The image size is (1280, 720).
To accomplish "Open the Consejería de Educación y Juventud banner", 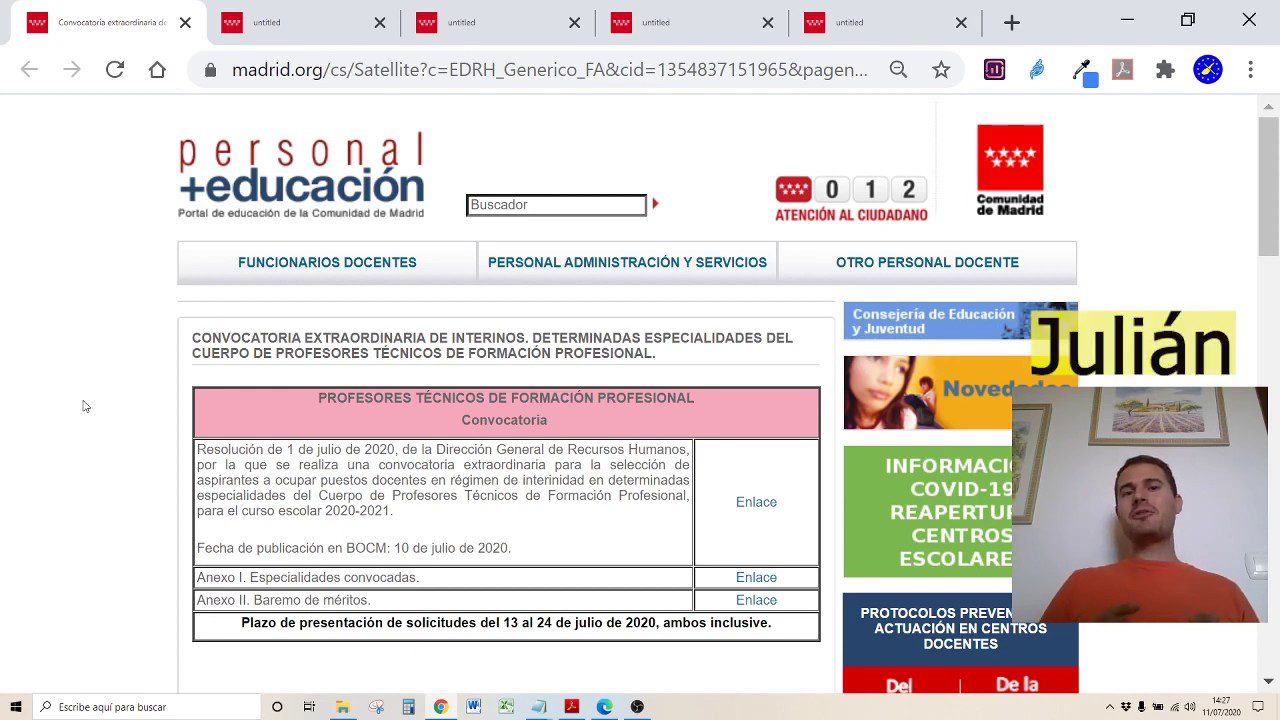I will (x=960, y=321).
